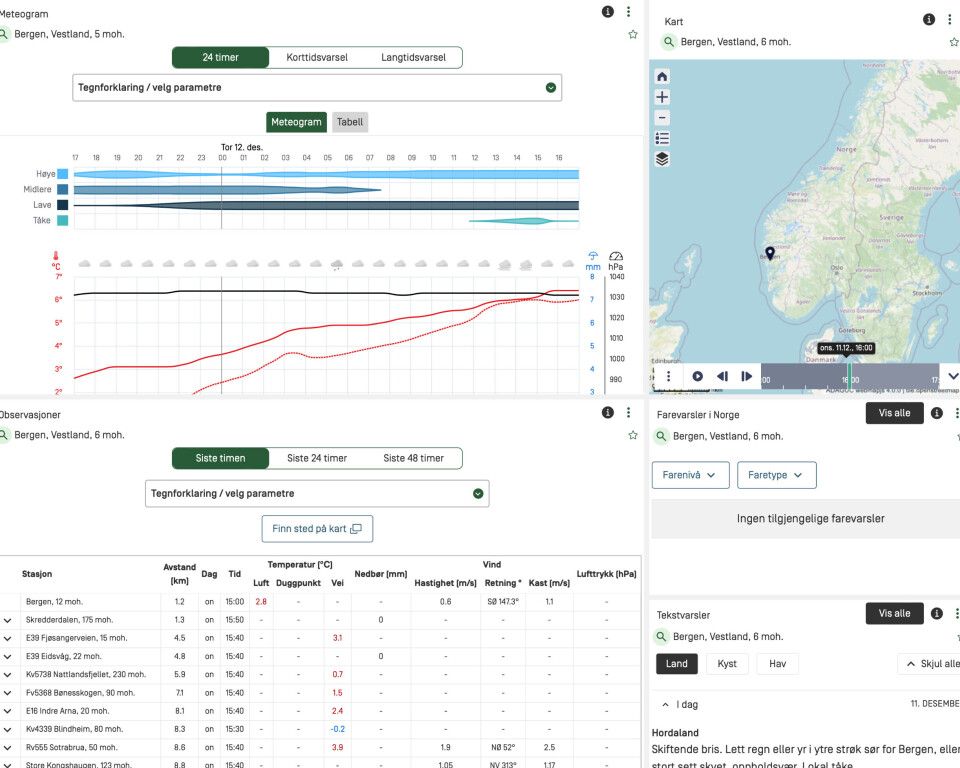This screenshot has width=960, height=768.
Task: Zoom out on the map
Action: point(662,117)
